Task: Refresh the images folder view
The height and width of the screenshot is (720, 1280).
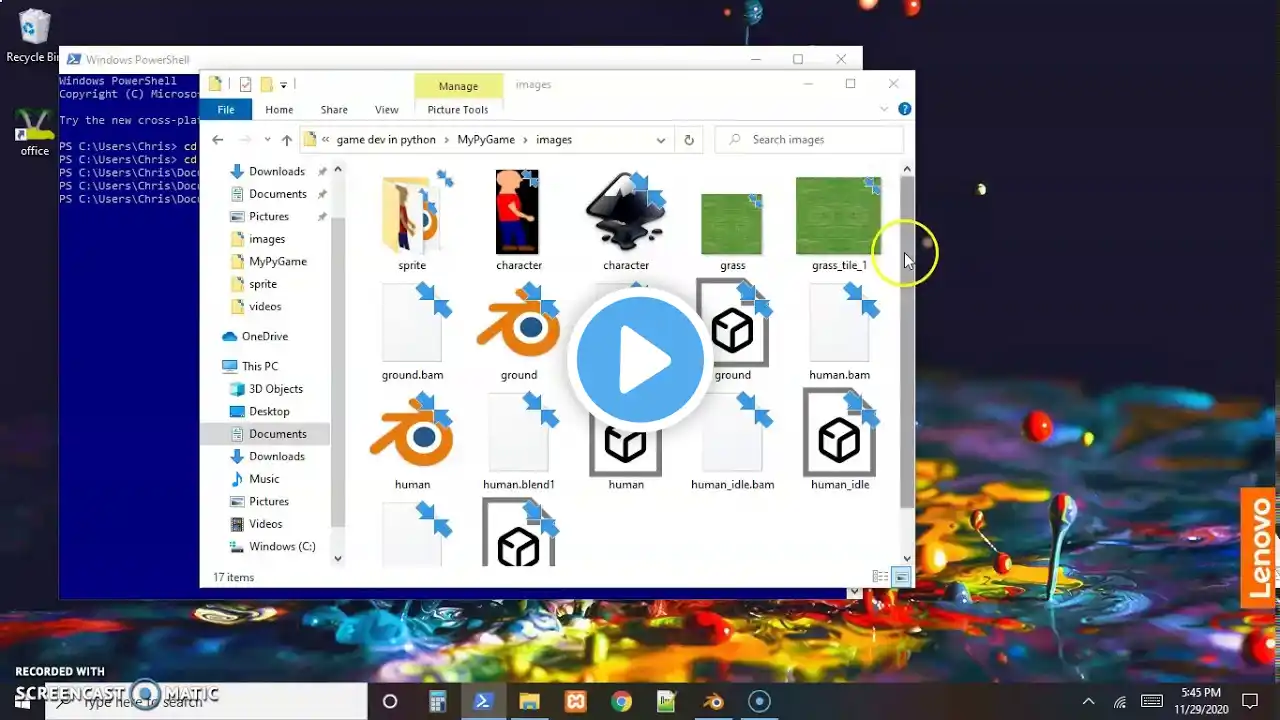Action: [689, 140]
